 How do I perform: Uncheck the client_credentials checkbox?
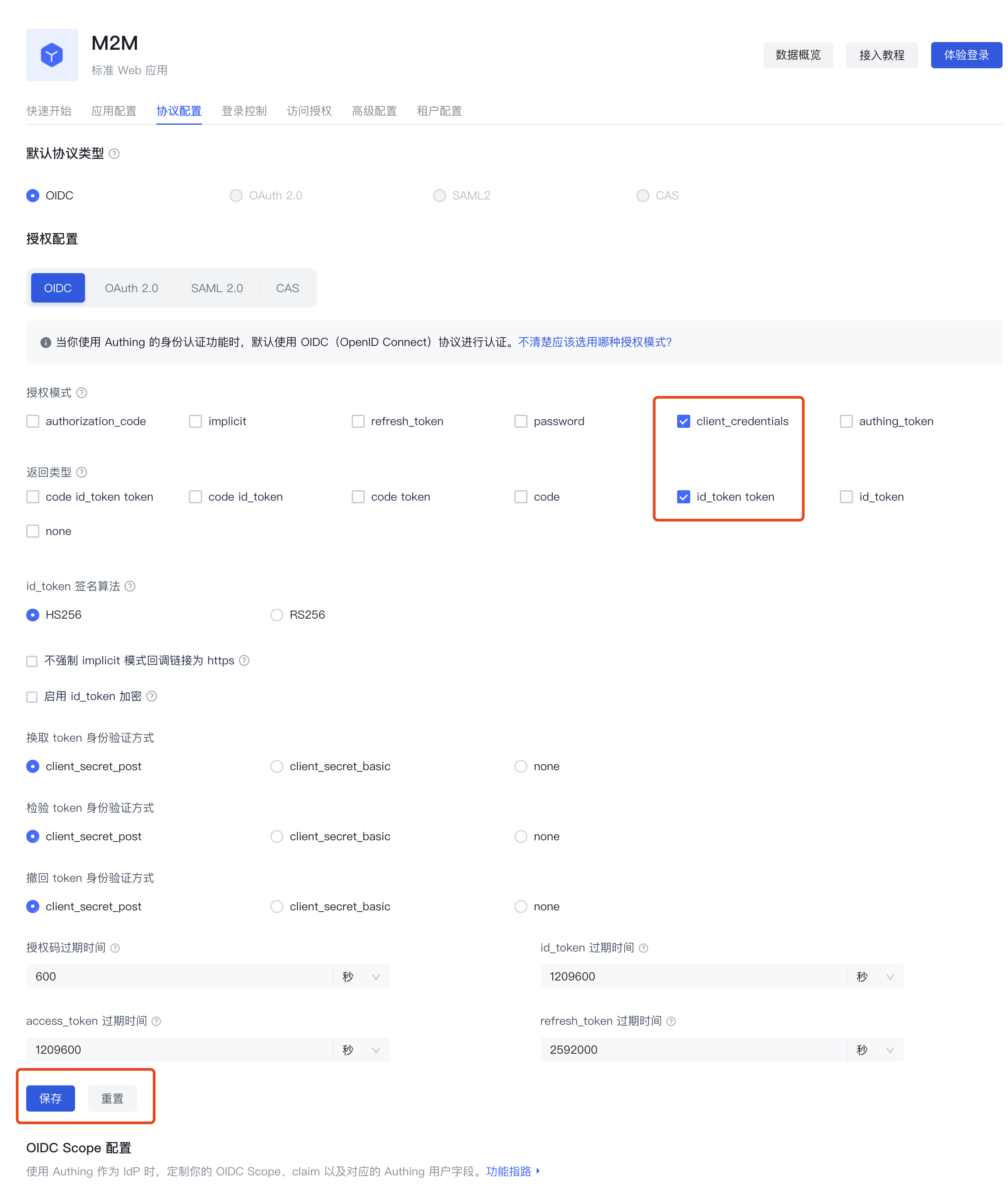[684, 421]
